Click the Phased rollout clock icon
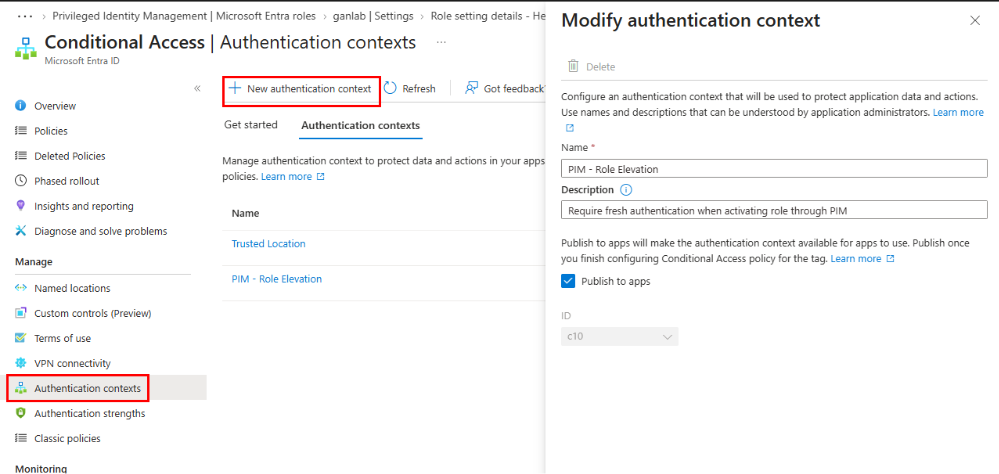The image size is (999, 474). pos(20,181)
